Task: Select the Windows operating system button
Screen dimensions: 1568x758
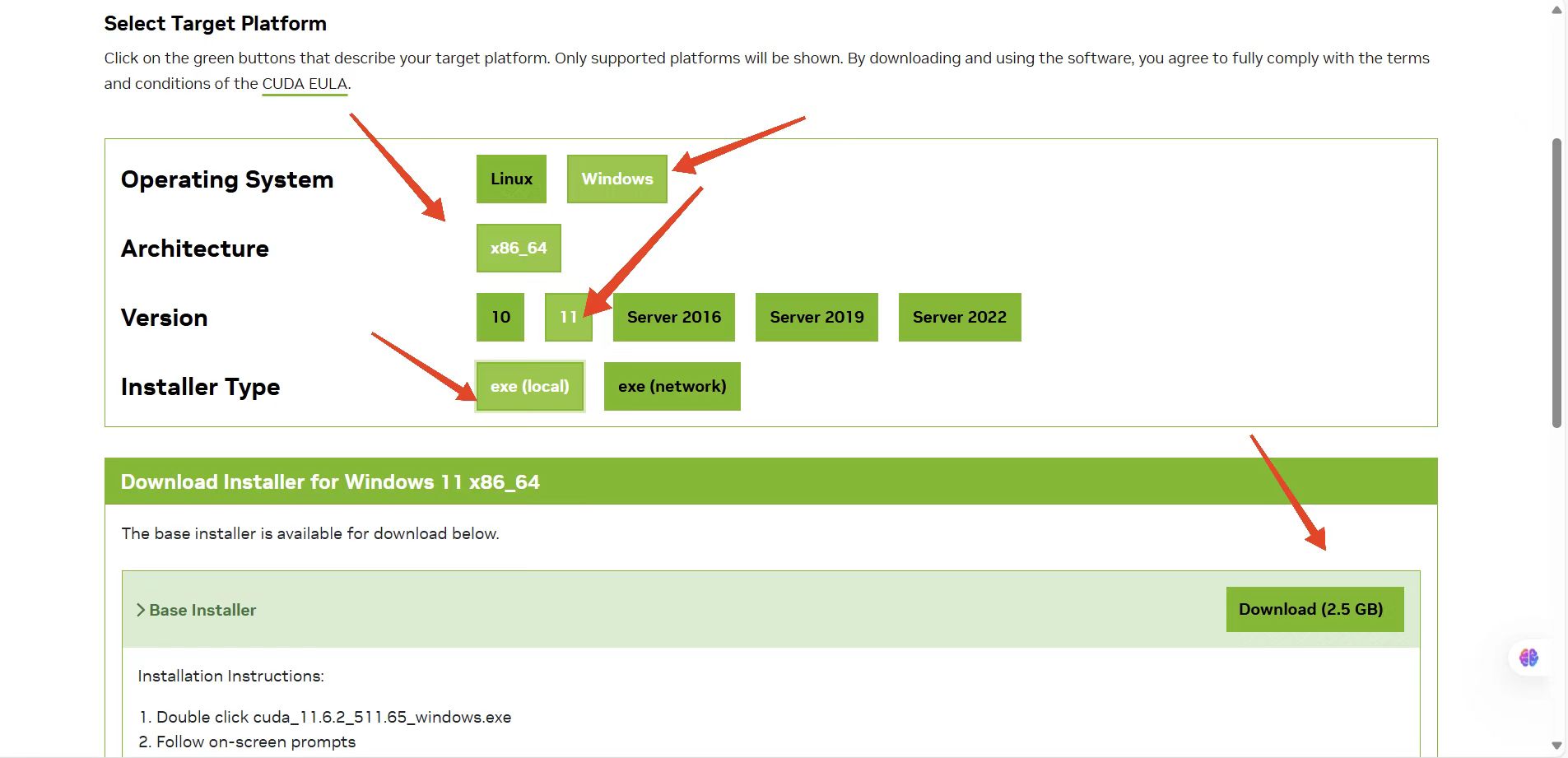Action: pos(617,179)
